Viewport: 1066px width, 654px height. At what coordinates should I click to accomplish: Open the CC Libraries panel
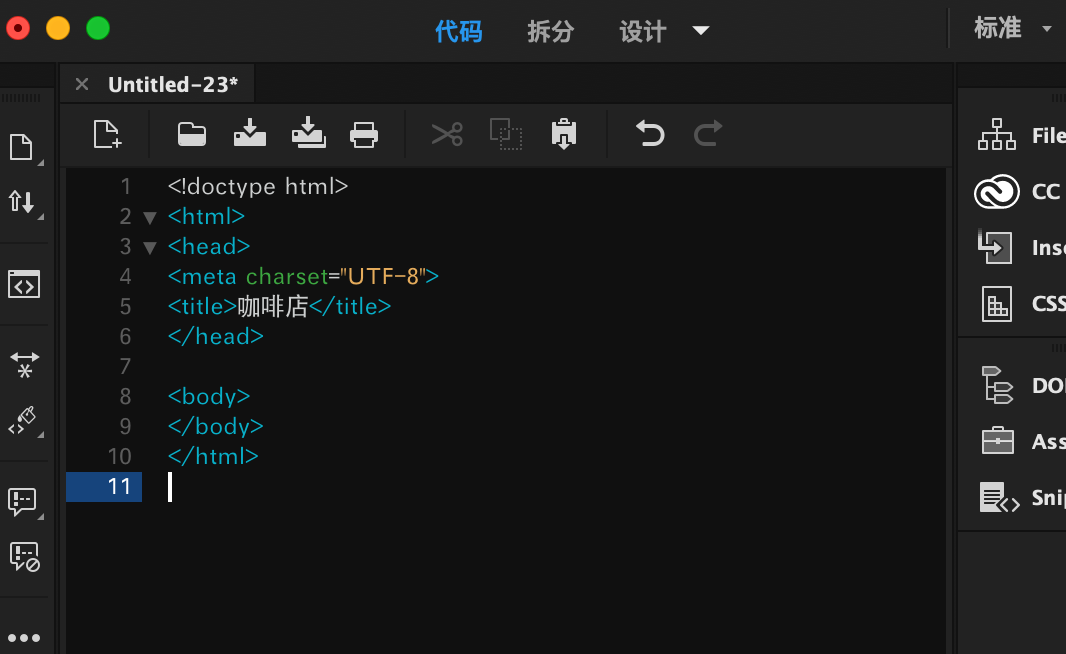click(x=1018, y=191)
